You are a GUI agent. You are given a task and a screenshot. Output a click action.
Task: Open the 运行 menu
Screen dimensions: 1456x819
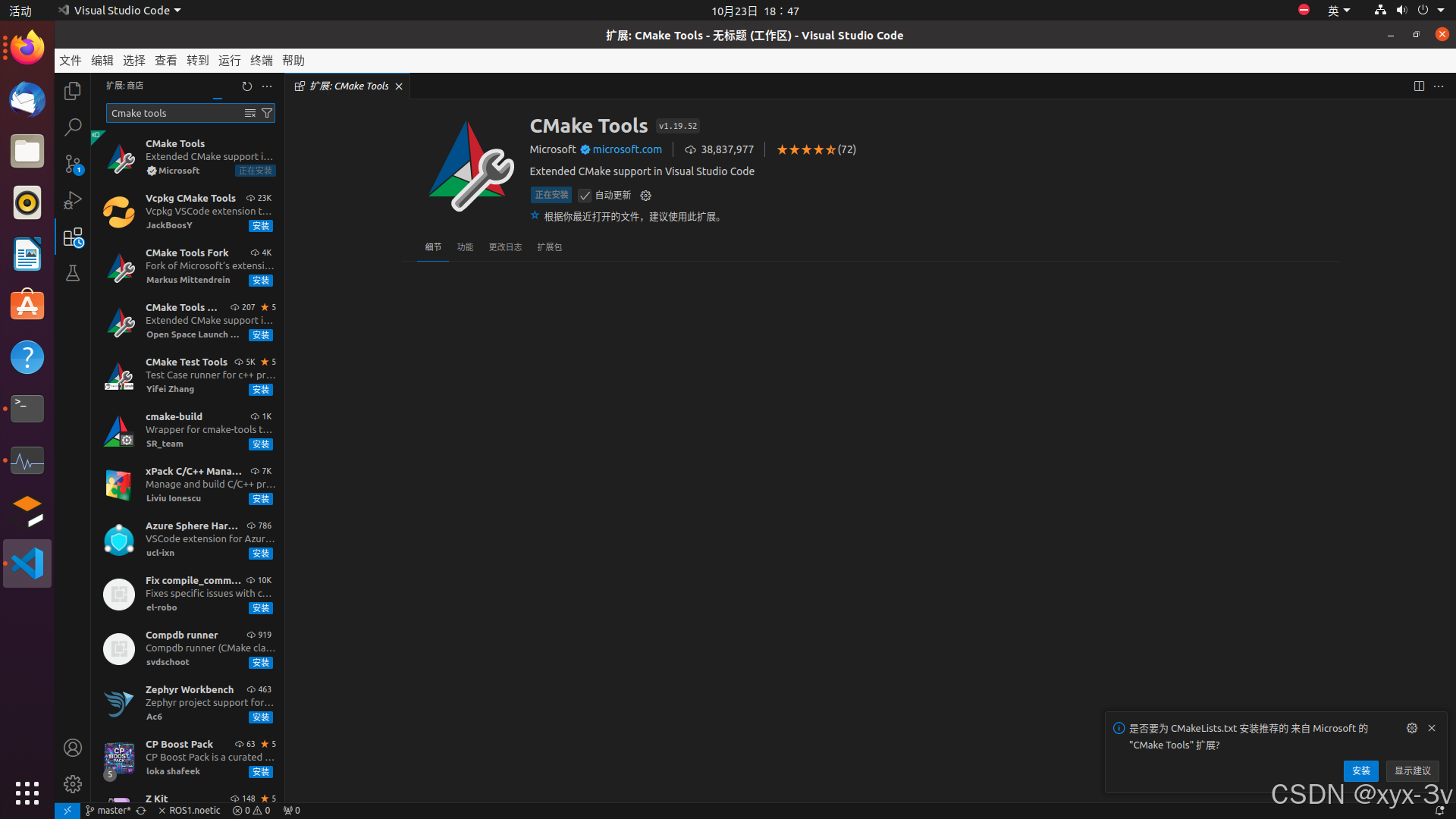click(230, 61)
